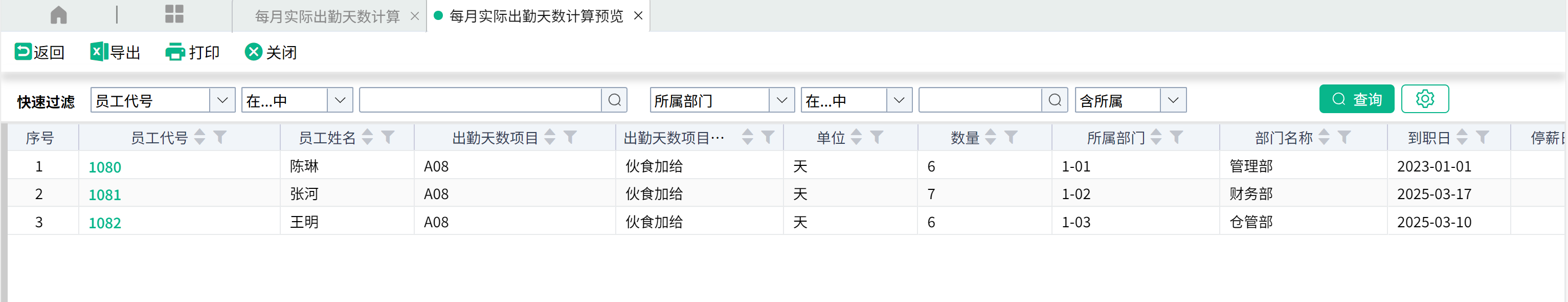
Task: Expand the 员工代号 filter dropdown
Action: point(222,100)
